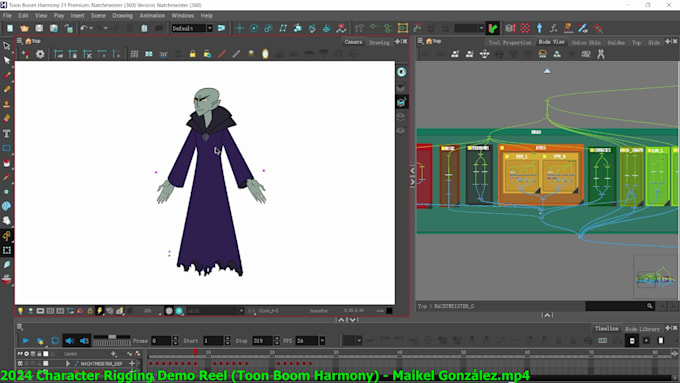The image size is (680, 383).
Task: Open the Undo history dropdown arrow
Action: point(91,28)
